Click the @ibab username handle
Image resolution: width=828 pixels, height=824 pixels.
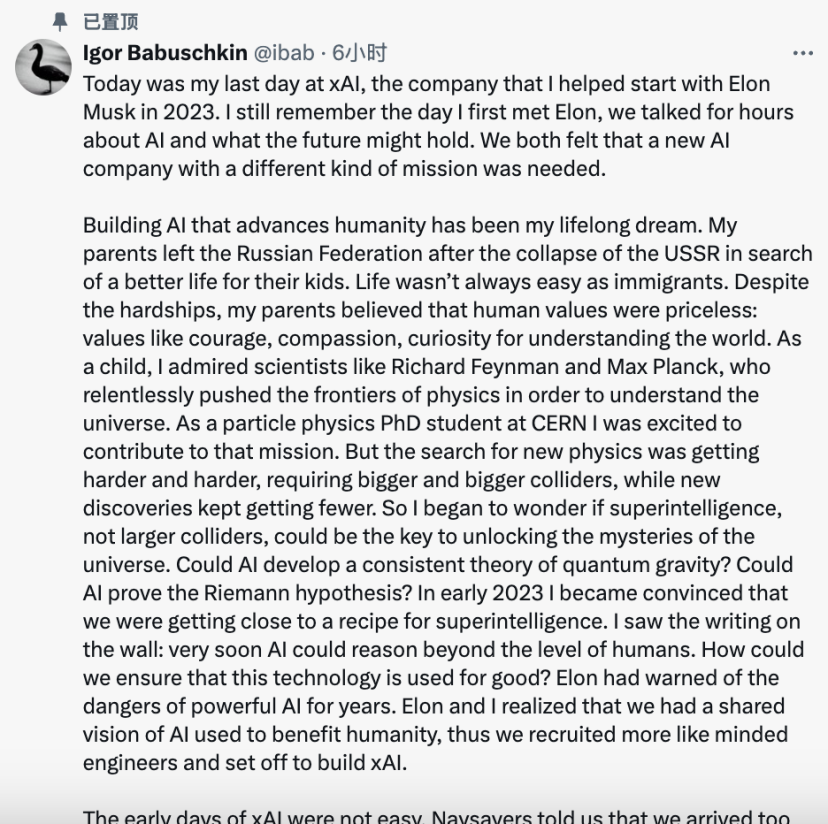288,53
